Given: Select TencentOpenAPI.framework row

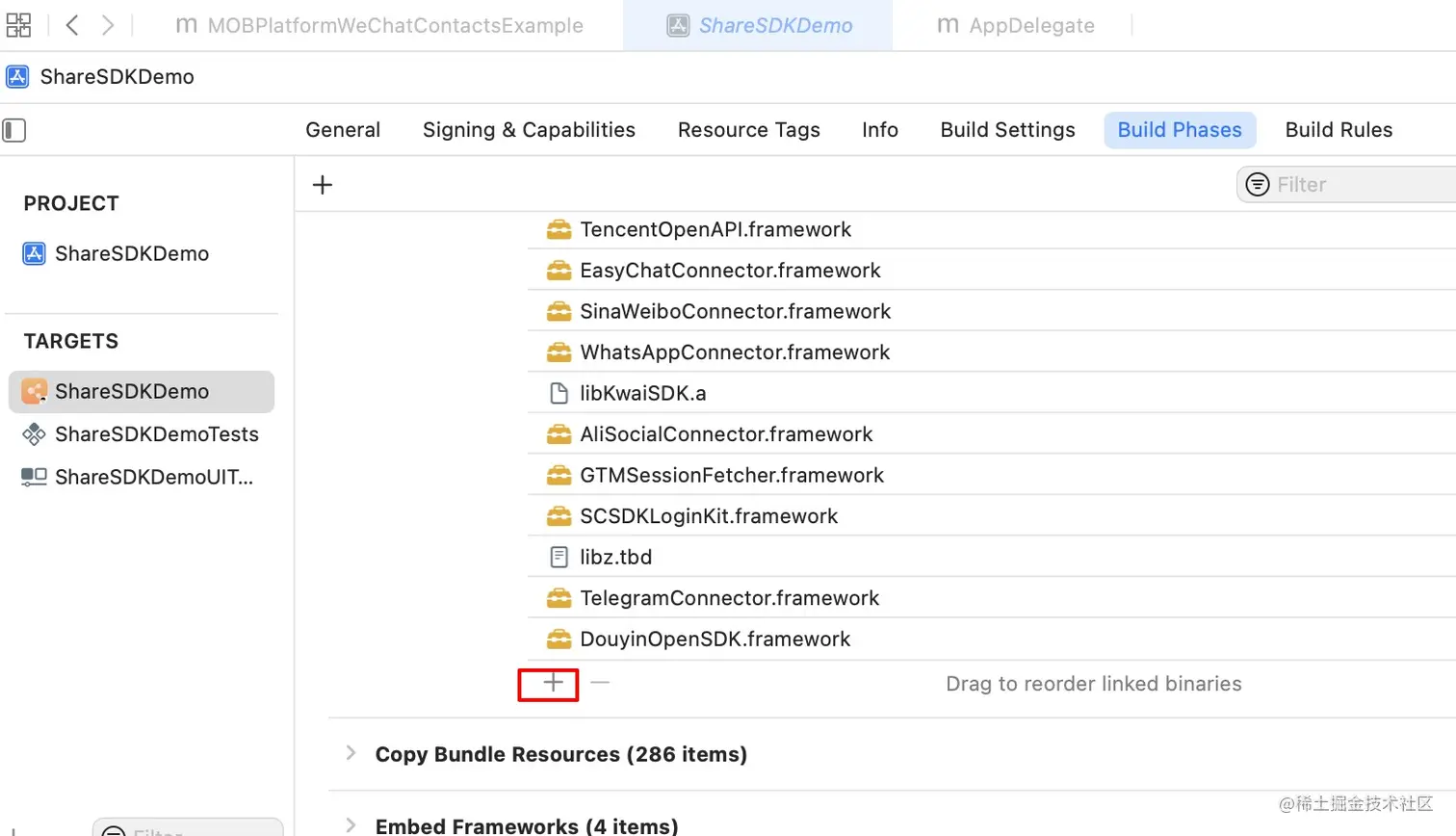Looking at the screenshot, I should click(992, 230).
